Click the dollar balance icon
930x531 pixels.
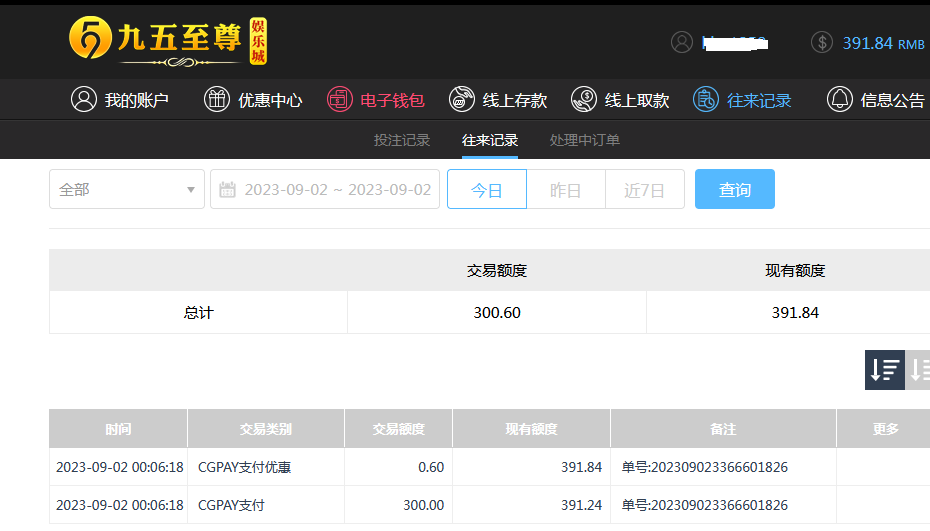tap(821, 42)
